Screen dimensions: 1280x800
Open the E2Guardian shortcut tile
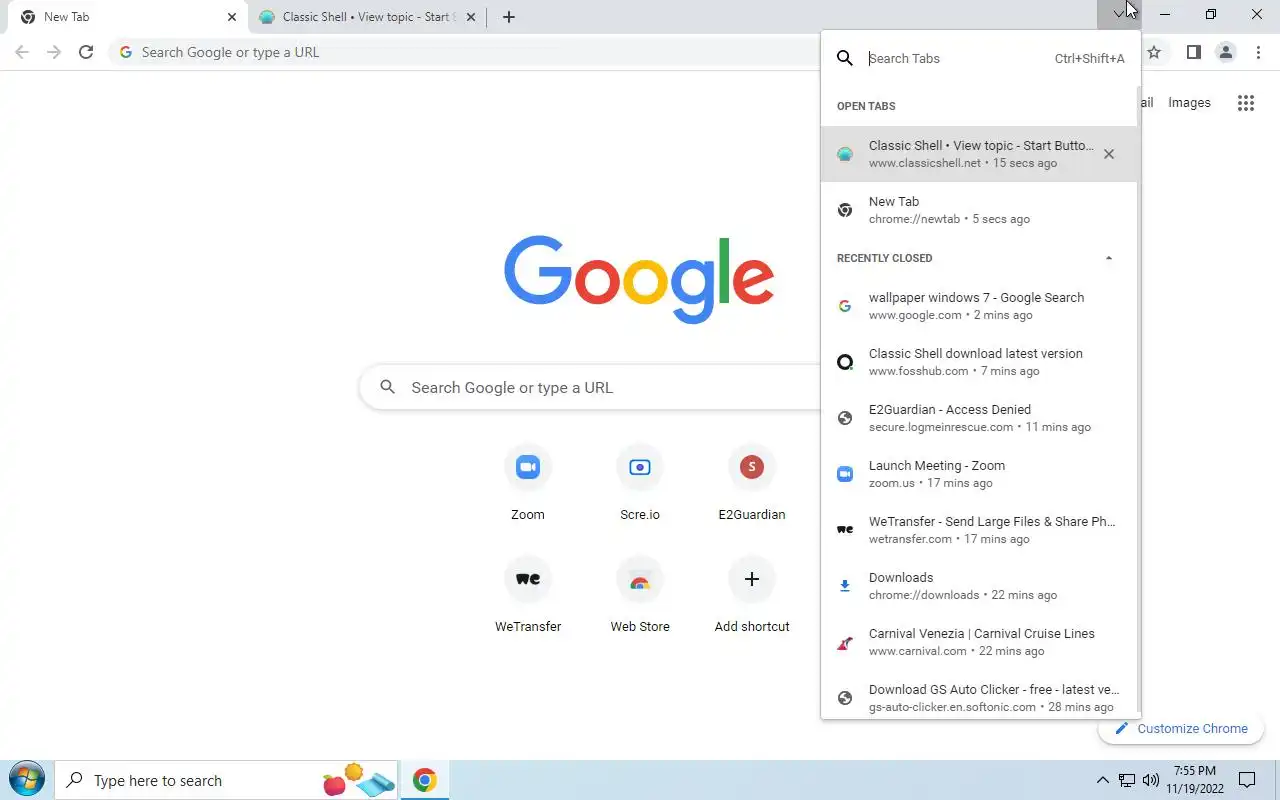pos(752,483)
